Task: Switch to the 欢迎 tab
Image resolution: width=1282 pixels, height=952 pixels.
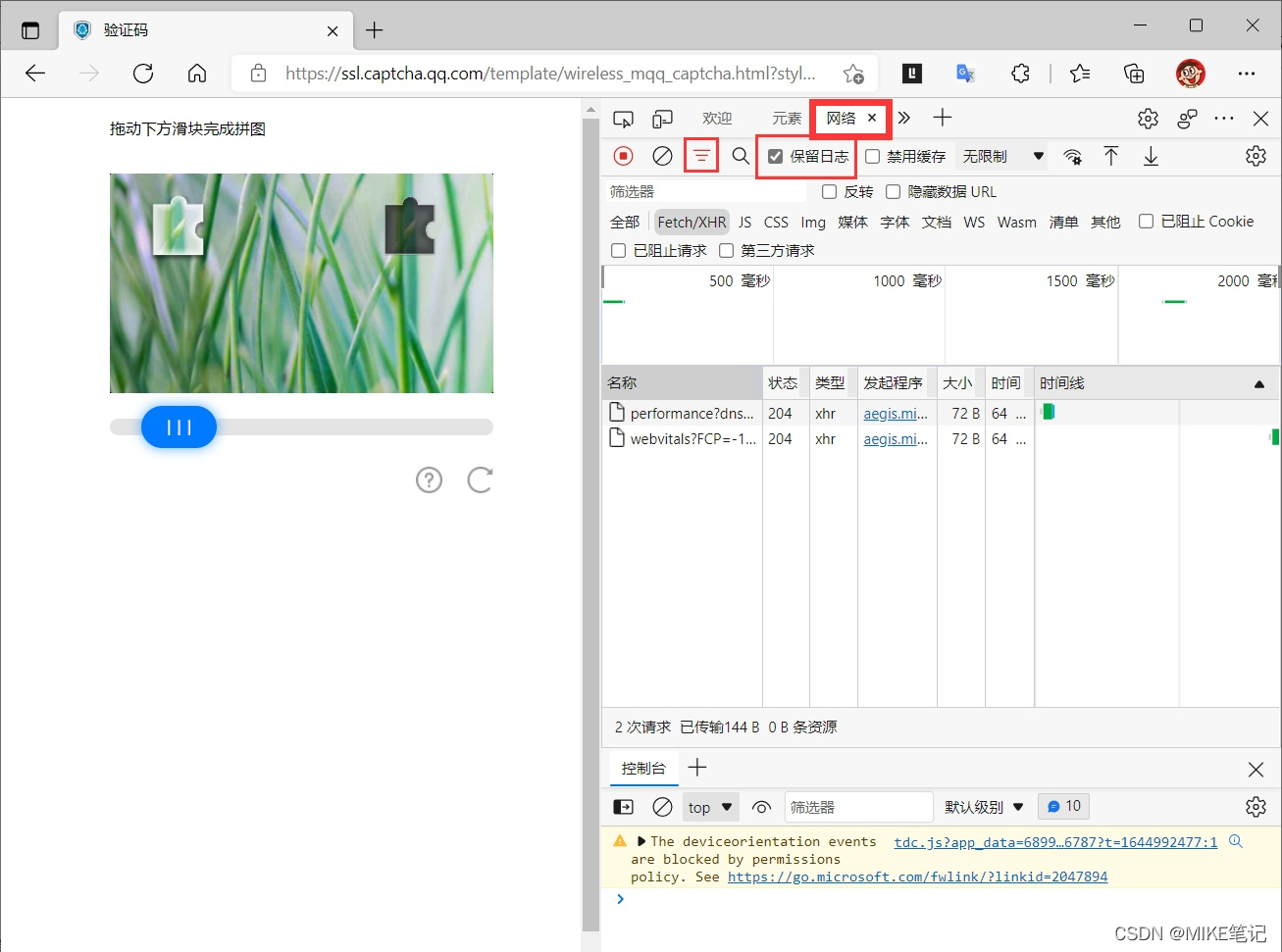Action: pos(717,119)
